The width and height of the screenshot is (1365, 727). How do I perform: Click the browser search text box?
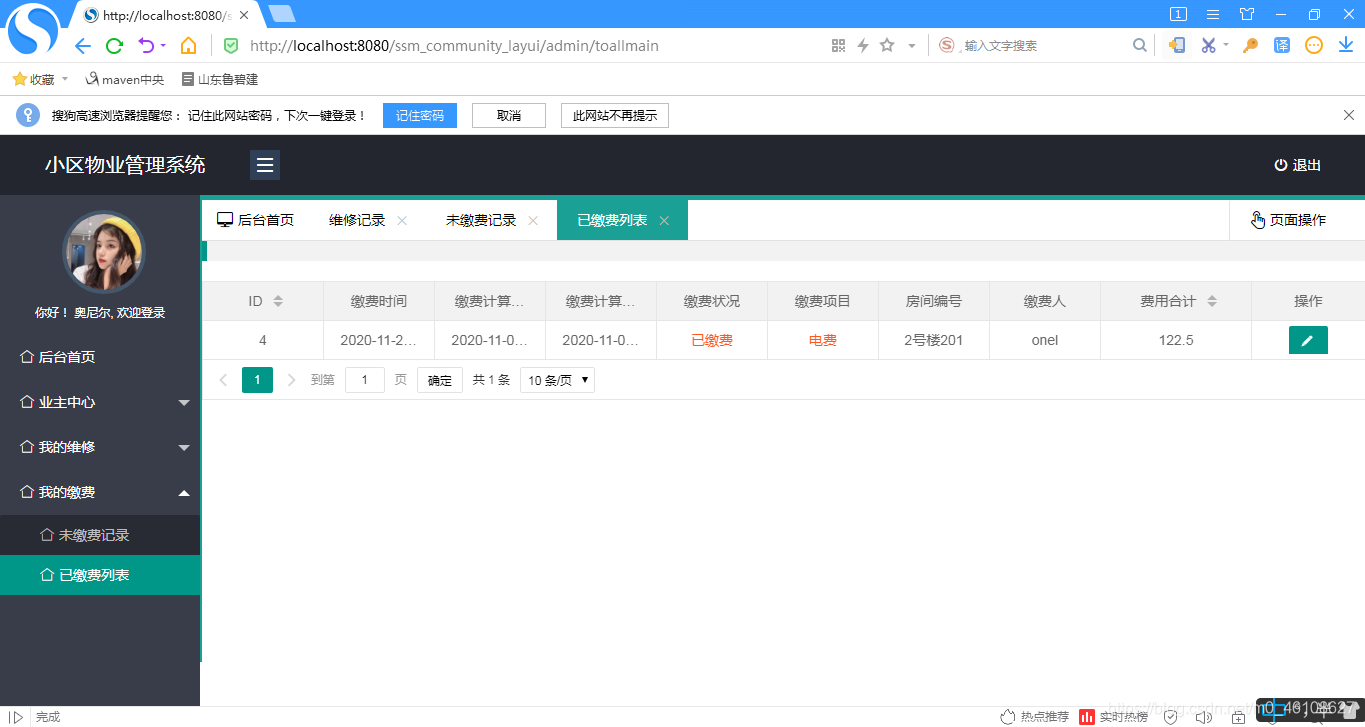pos(1045,45)
